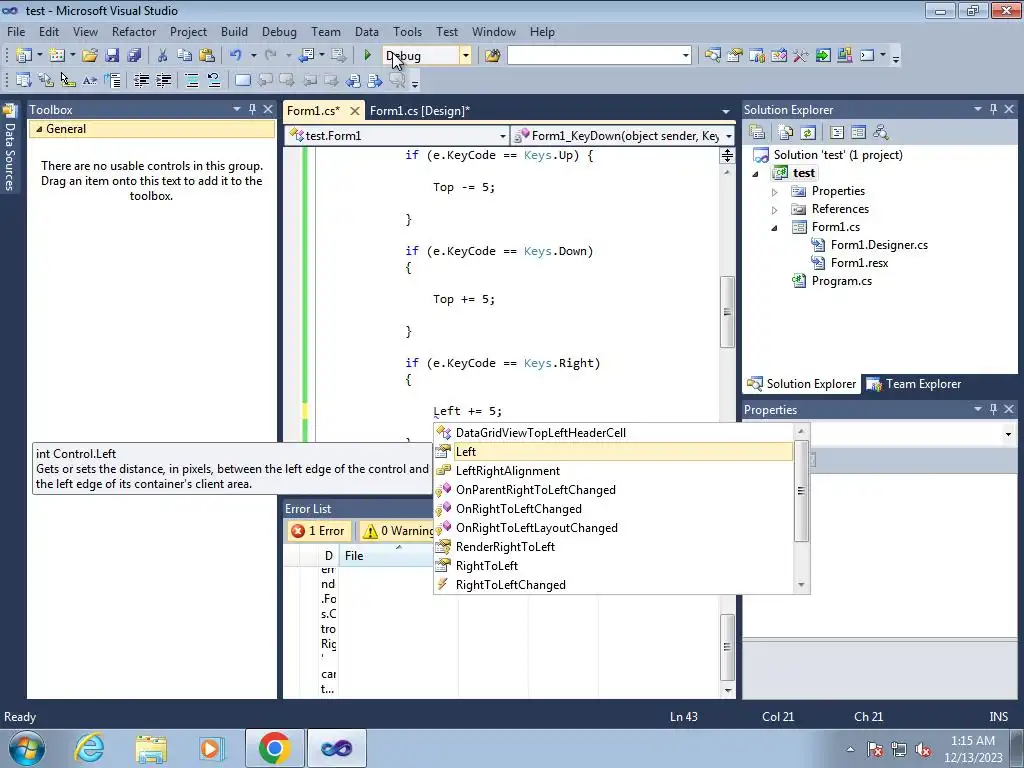Select the Program.cs file

841,281
